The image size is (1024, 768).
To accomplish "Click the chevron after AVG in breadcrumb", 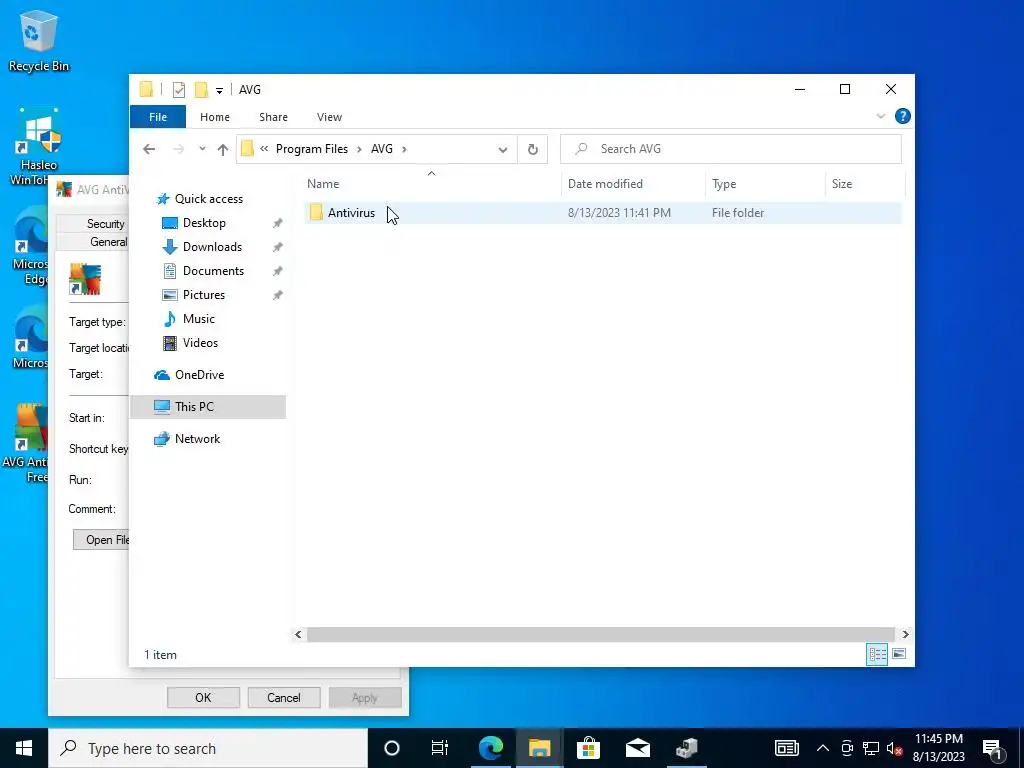I will tap(404, 149).
